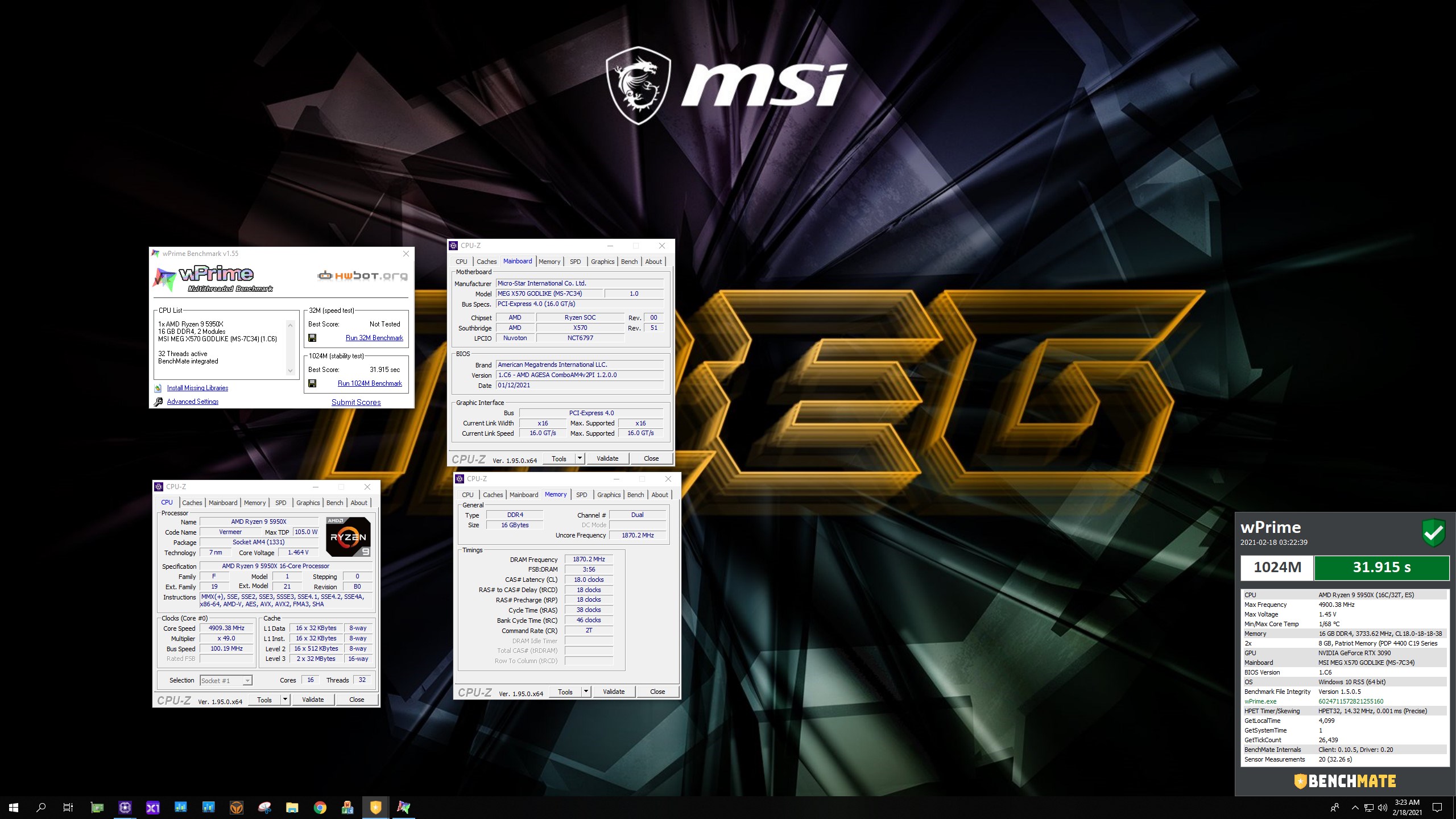
Task: Click the Ryzen 9 logo in CPU-Z
Action: [x=348, y=537]
